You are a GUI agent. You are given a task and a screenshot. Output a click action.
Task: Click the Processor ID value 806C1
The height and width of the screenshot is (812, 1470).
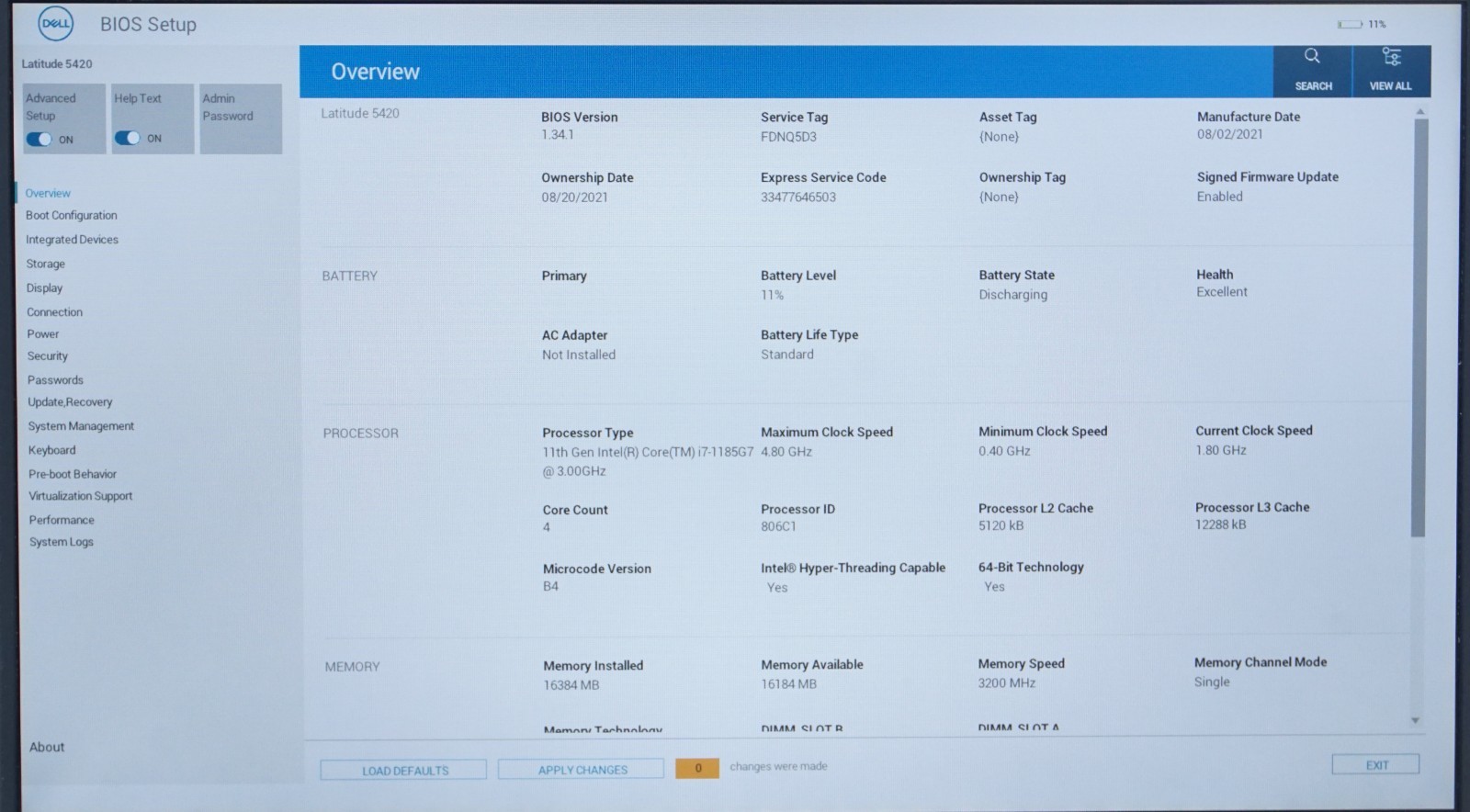(778, 526)
